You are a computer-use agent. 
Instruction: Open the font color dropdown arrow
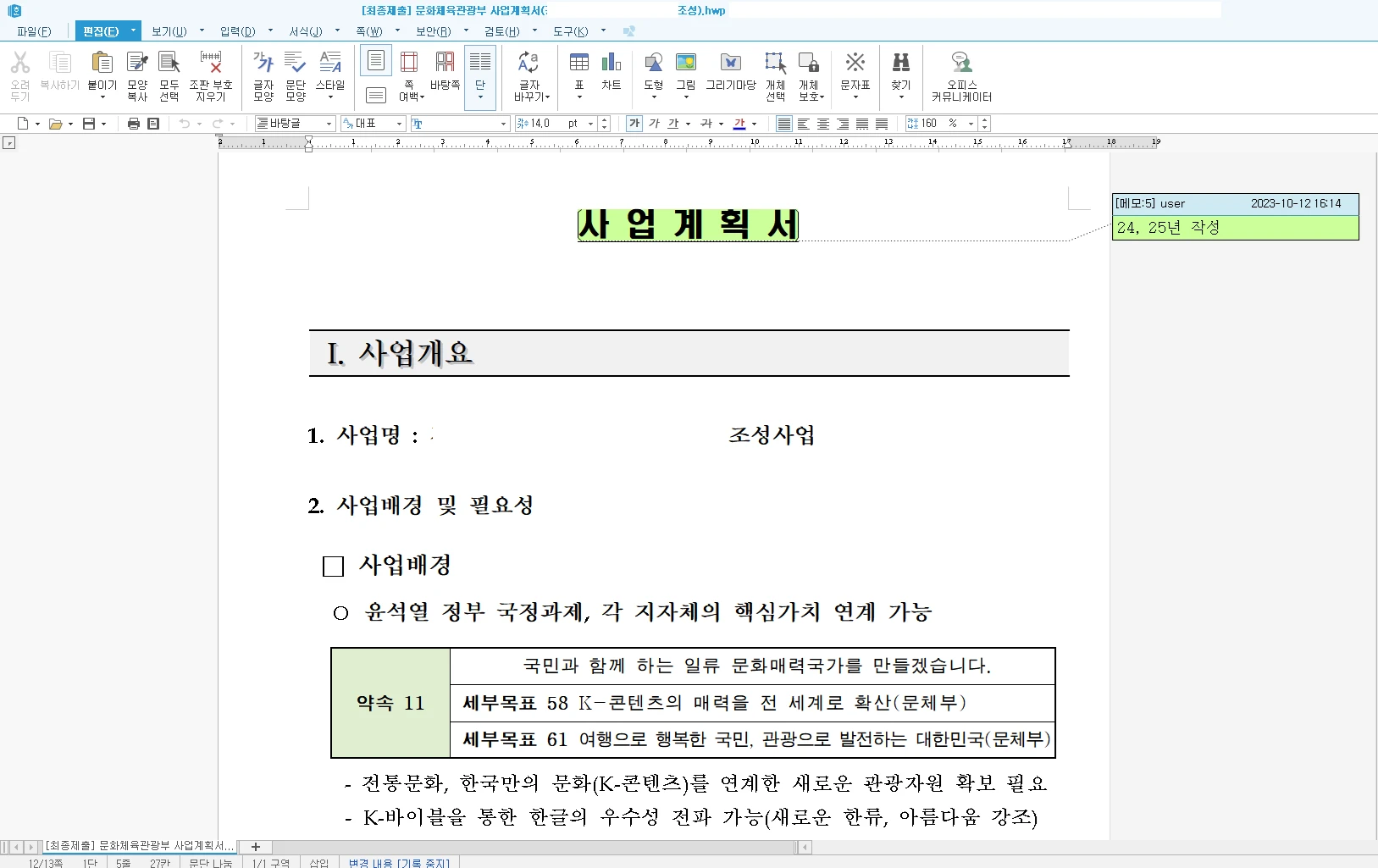click(755, 124)
